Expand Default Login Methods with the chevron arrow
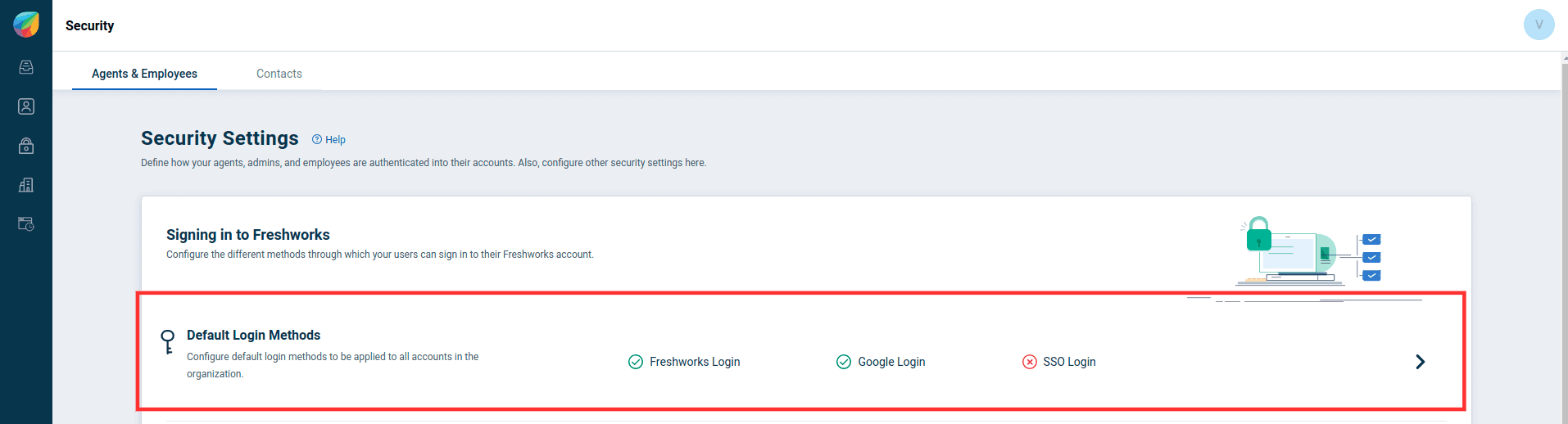 [1421, 362]
